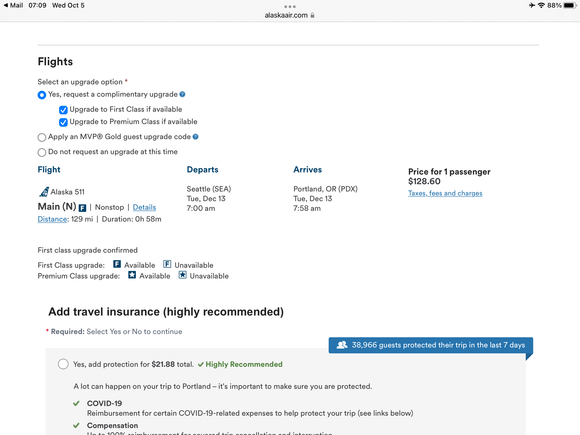Screen dimensions: 580x435
Task: Open the flight Details link
Action: (x=144, y=207)
